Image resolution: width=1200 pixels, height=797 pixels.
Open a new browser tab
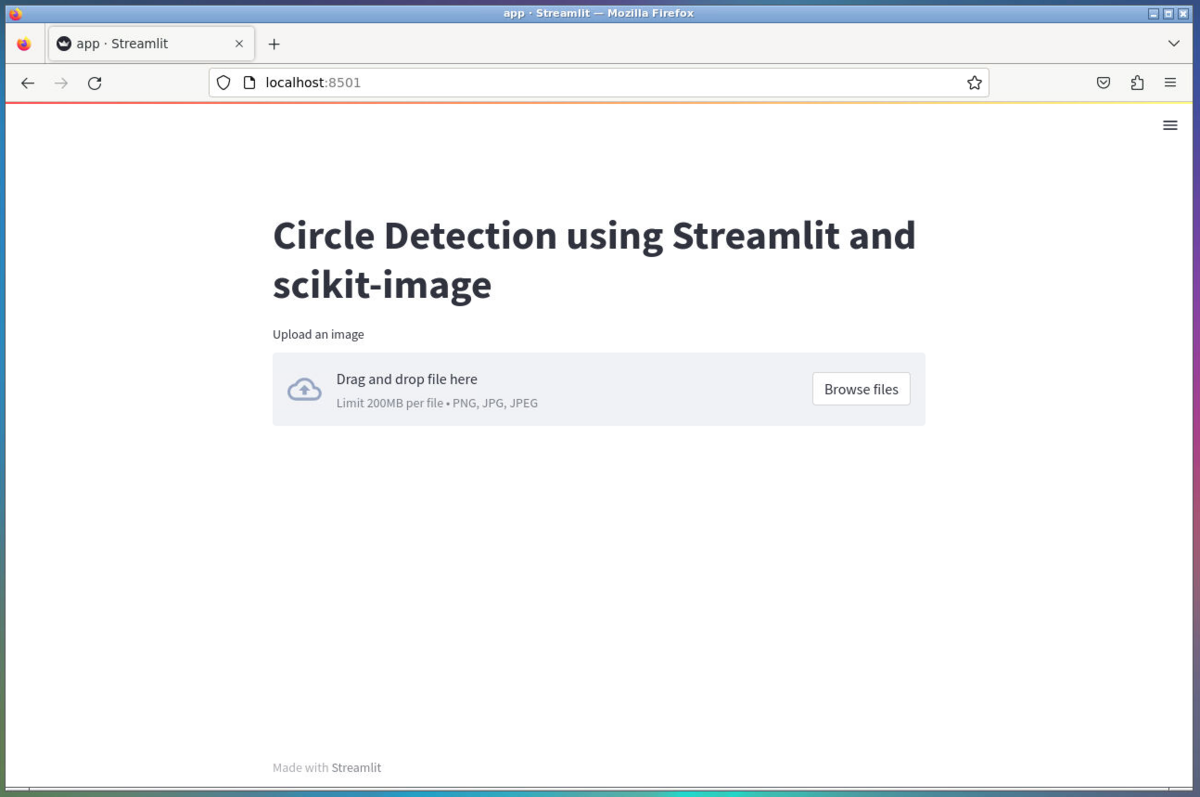tap(274, 44)
